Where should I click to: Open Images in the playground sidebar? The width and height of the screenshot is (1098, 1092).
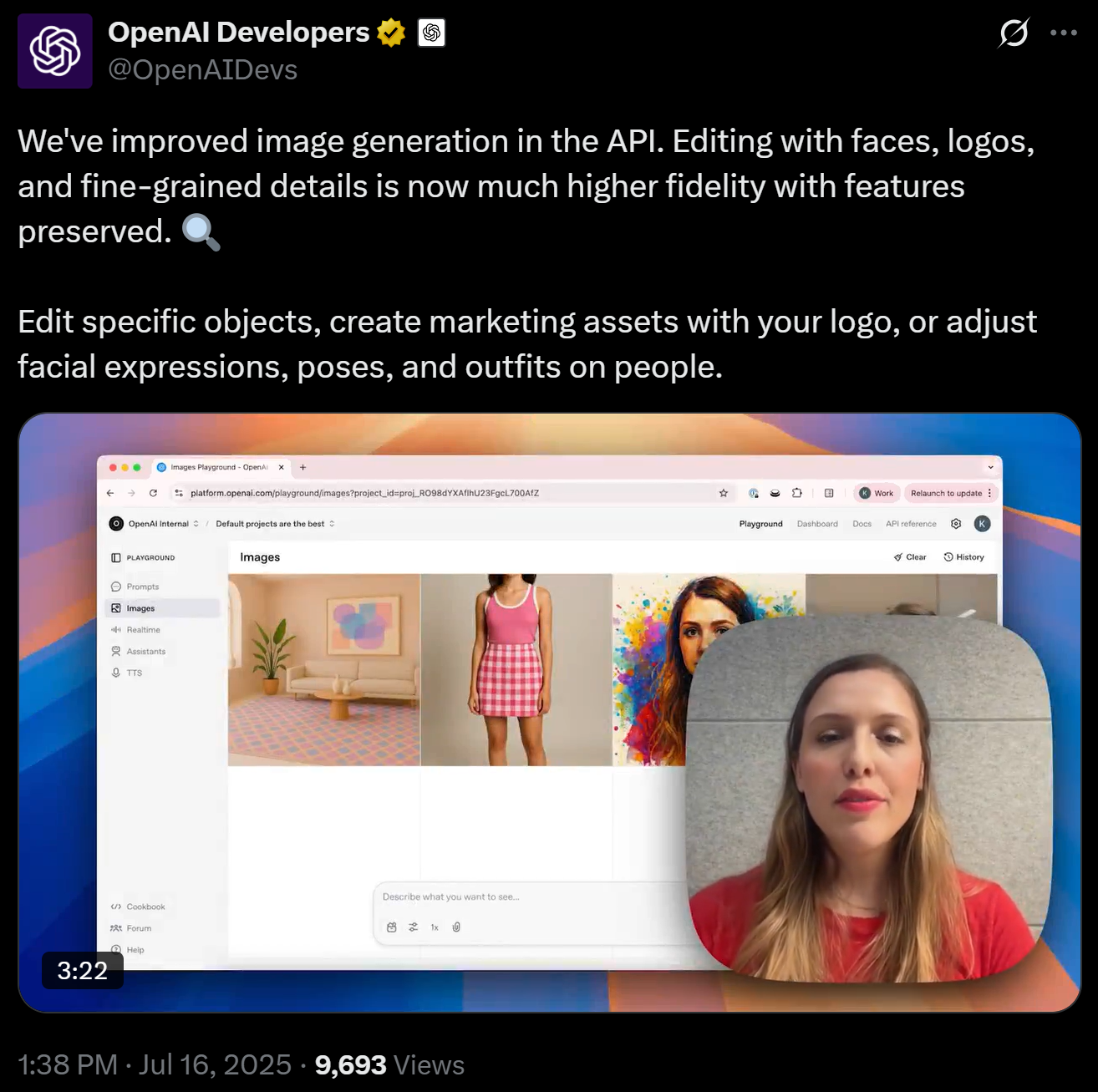pyautogui.click(x=163, y=608)
